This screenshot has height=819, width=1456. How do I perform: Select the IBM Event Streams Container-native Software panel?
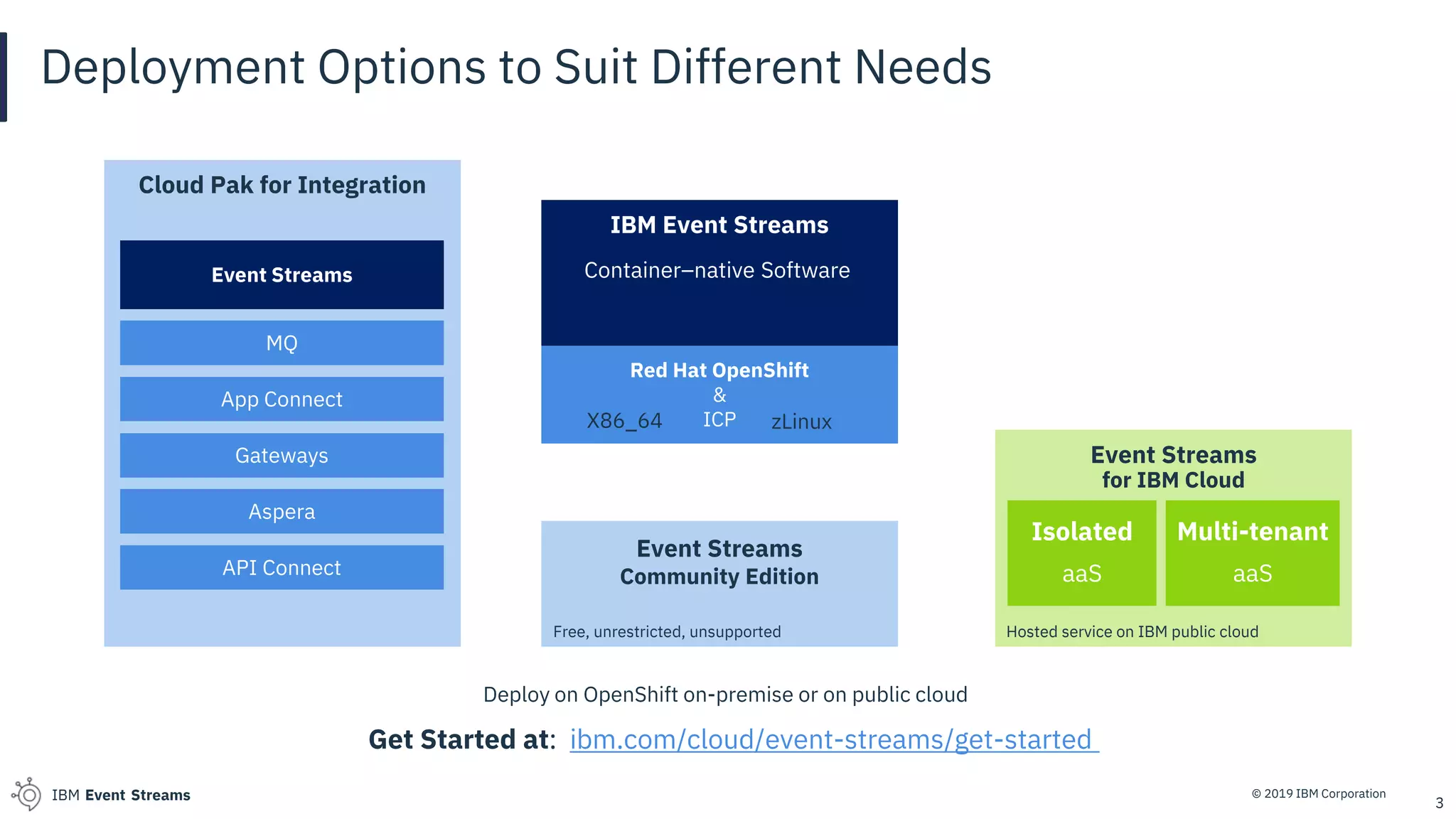(x=719, y=274)
